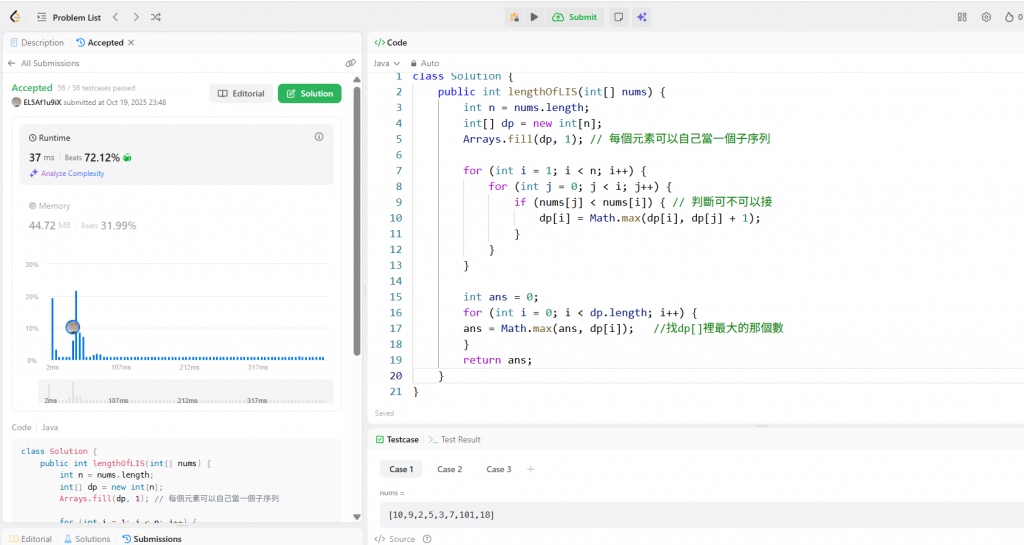Viewport: 1024px width, 545px height.
Task: Click 'return ans;' line in editor
Action: [497, 360]
